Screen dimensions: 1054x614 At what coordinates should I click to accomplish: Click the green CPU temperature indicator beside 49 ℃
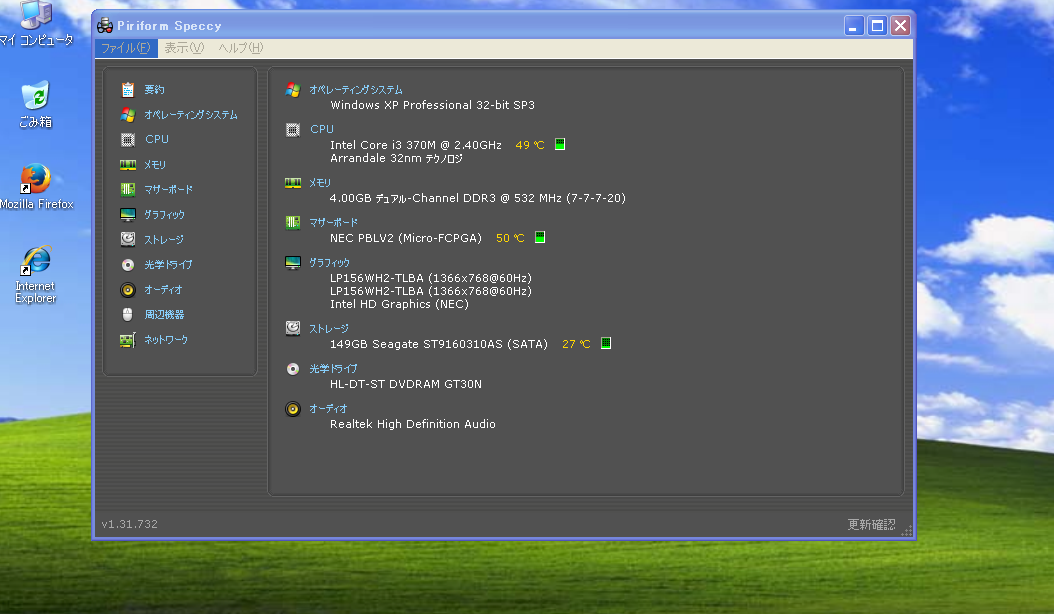[x=560, y=144]
